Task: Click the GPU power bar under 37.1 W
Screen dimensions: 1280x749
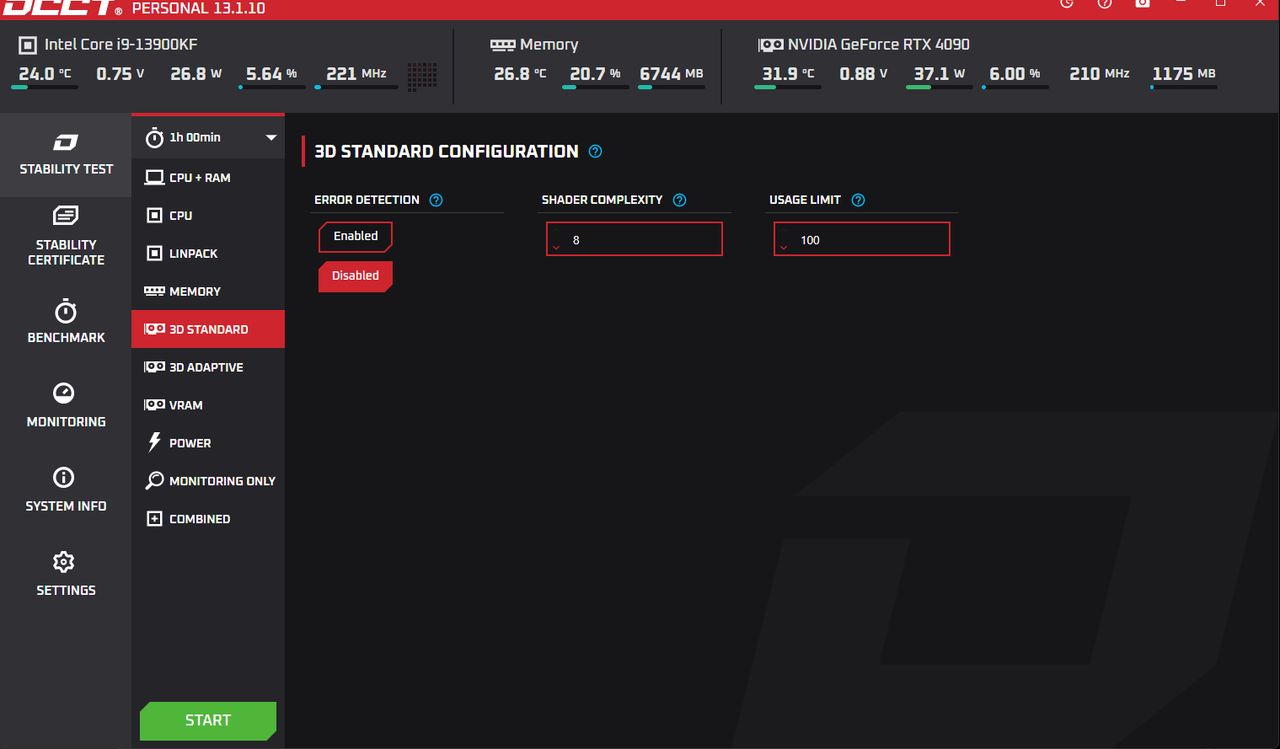Action: point(939,87)
